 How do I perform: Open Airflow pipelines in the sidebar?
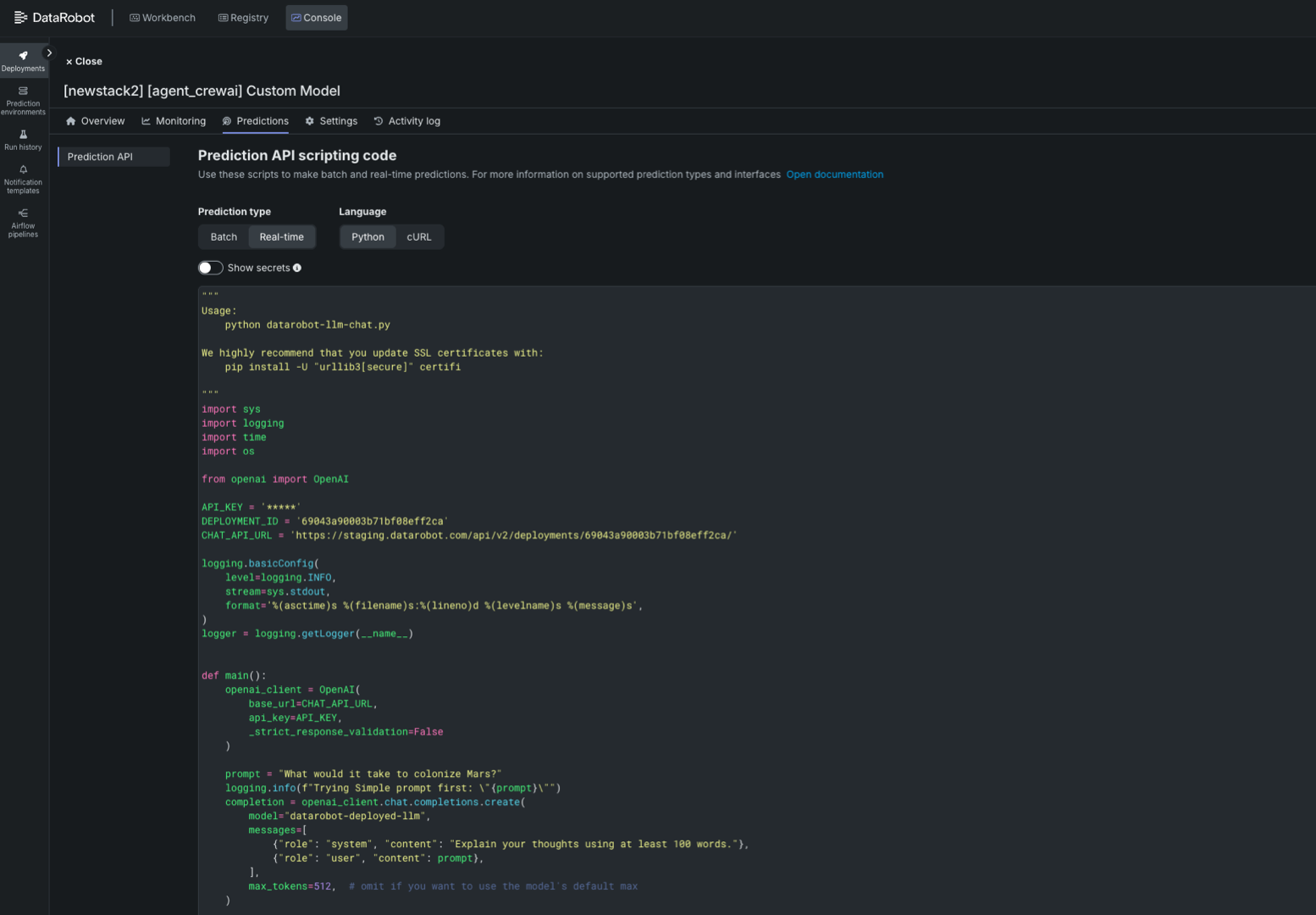(x=23, y=223)
